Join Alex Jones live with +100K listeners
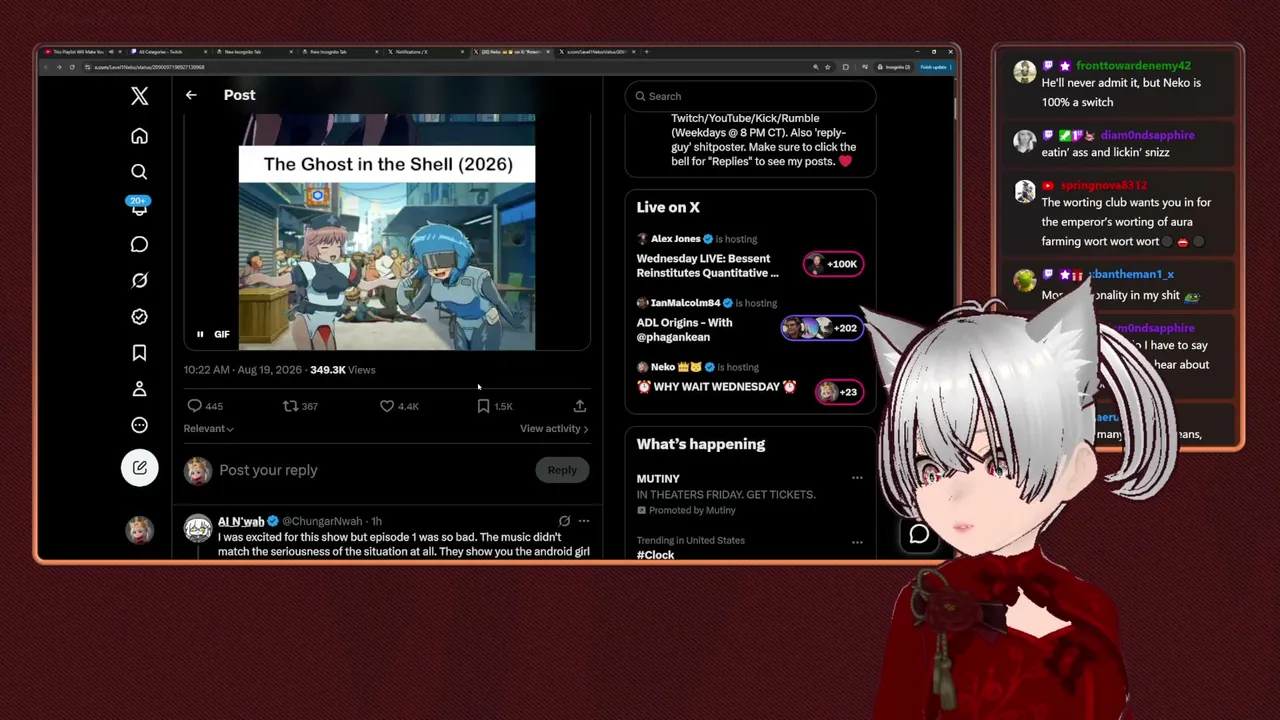Screen dimensions: 1280x720 (833, 264)
